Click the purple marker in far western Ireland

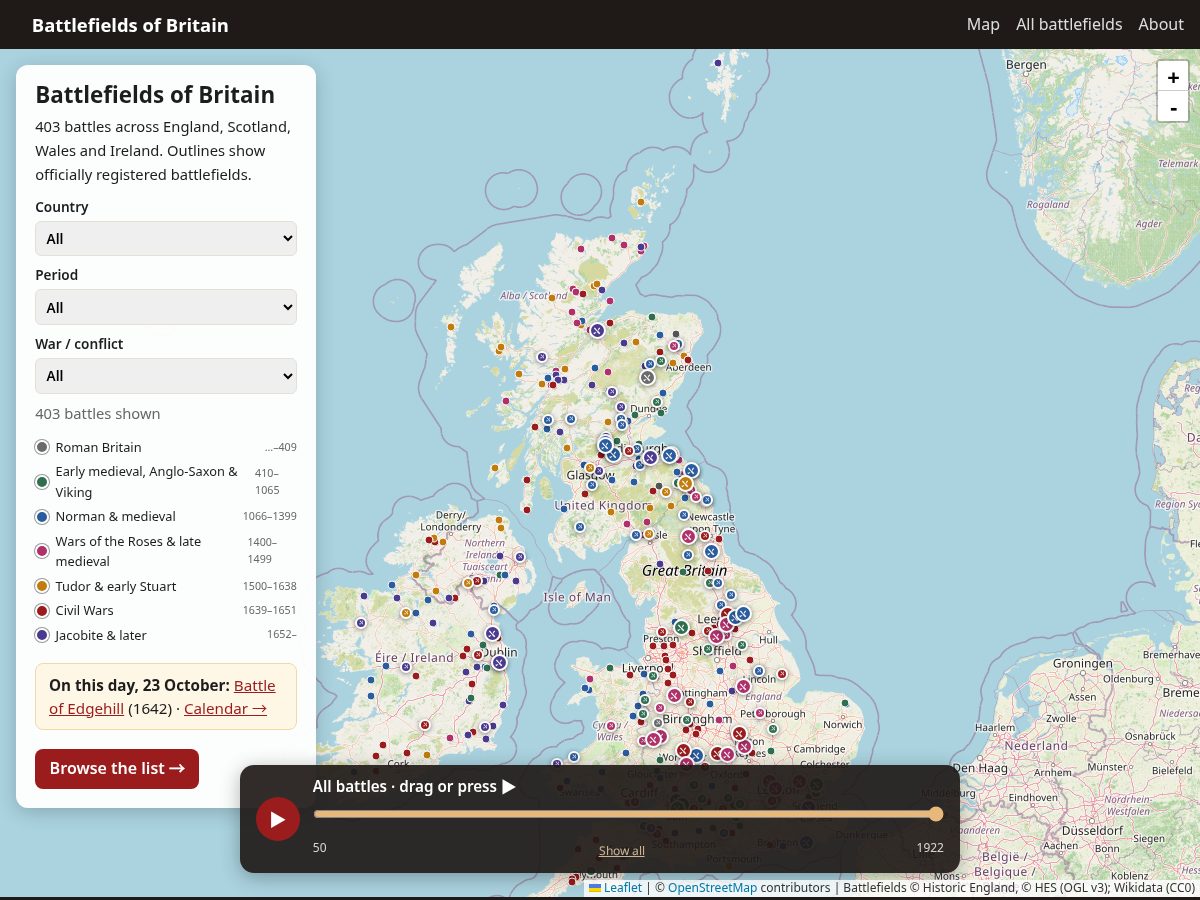click(x=361, y=623)
